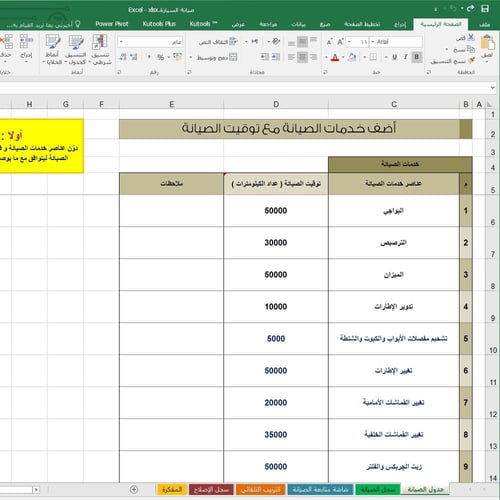500x500 pixels.
Task: Open the سجل الصيانة green sheet tab
Action: [x=378, y=489]
